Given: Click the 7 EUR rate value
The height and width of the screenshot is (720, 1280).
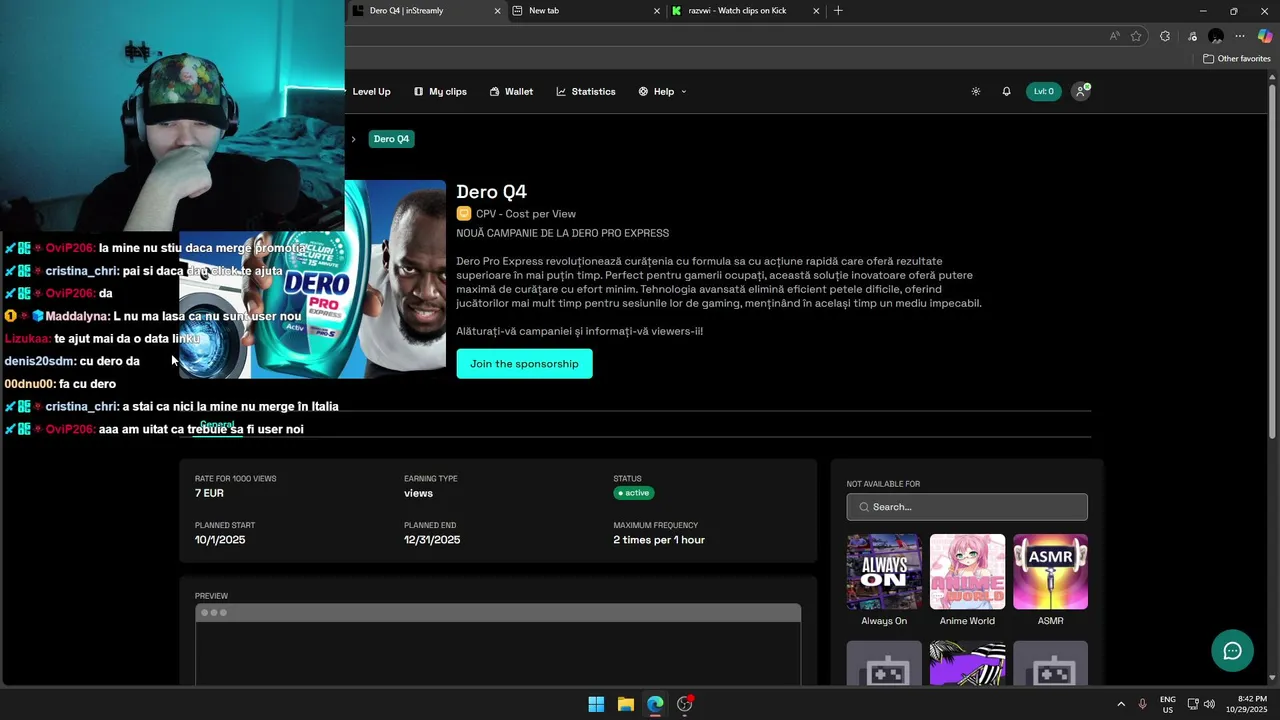Looking at the screenshot, I should click(x=209, y=493).
